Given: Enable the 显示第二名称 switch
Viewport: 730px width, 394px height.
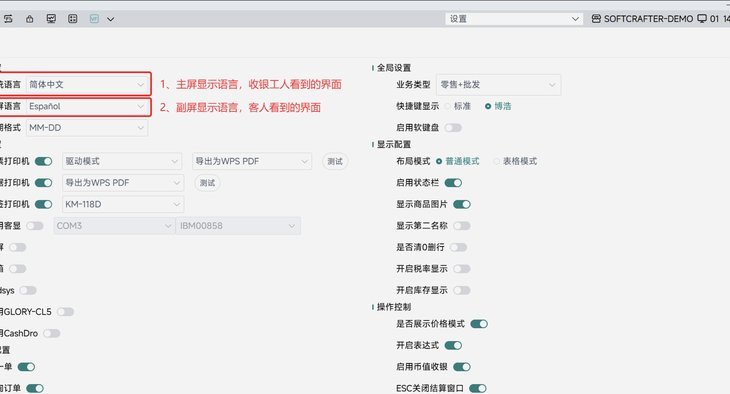Looking at the screenshot, I should [462, 226].
